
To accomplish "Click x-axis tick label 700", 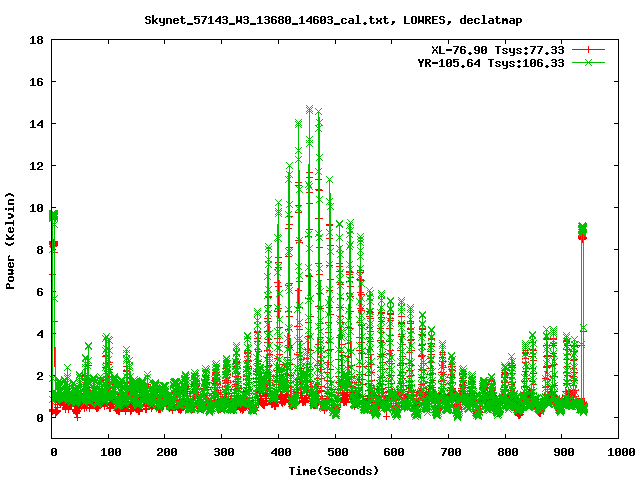I will point(451,452).
